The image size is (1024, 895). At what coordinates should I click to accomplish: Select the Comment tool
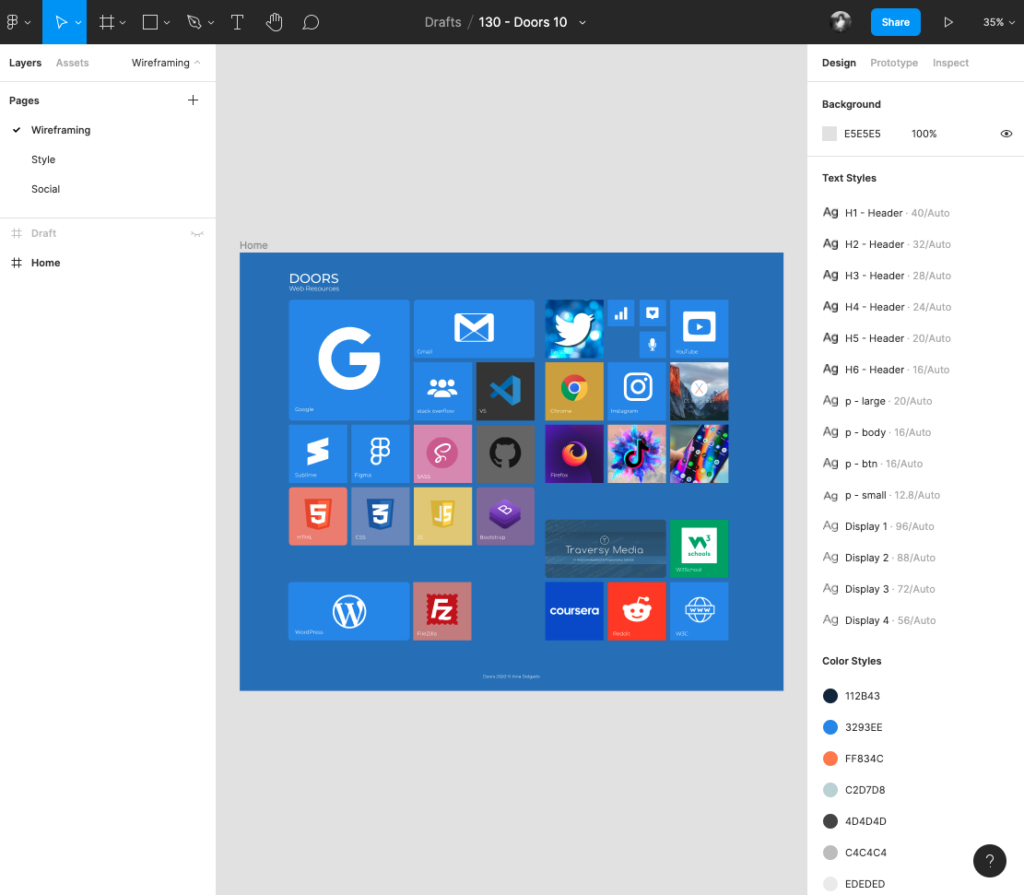(x=311, y=22)
